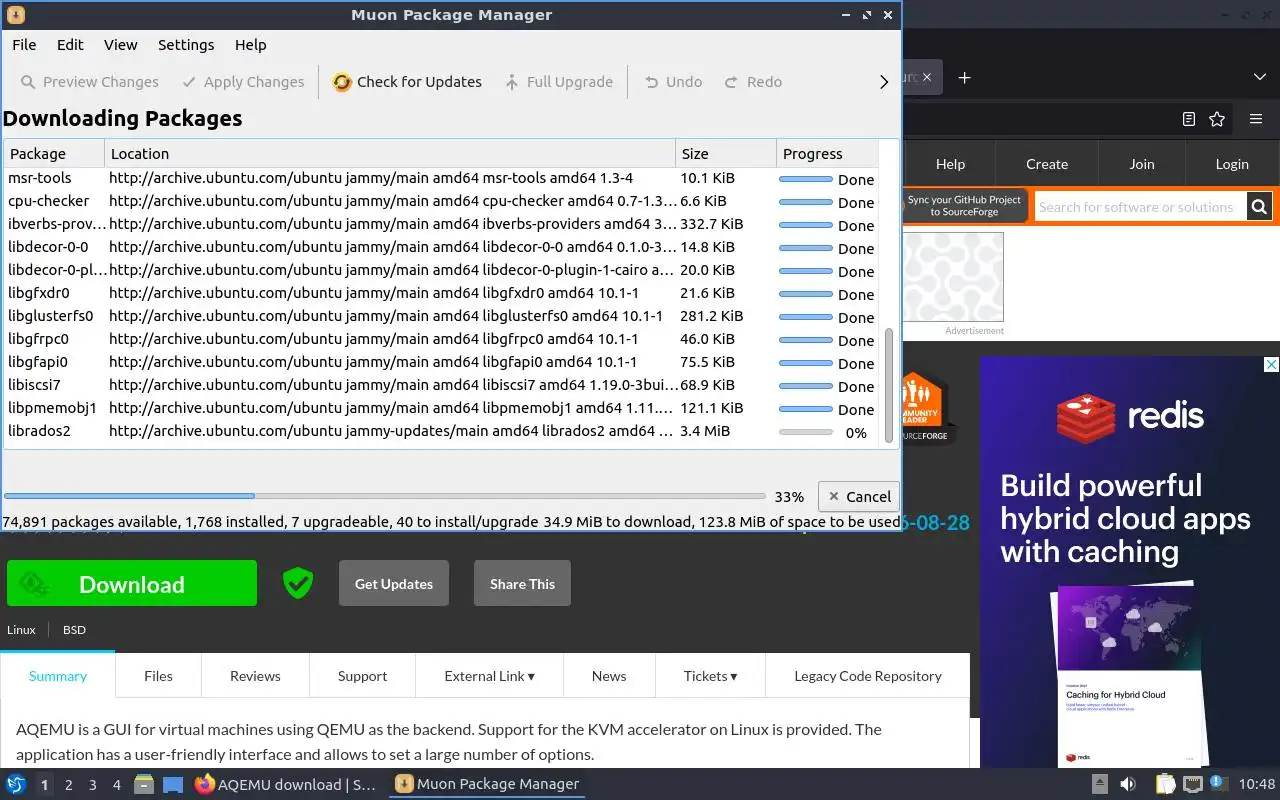Click the Apply Changes toolbar button

pyautogui.click(x=243, y=82)
